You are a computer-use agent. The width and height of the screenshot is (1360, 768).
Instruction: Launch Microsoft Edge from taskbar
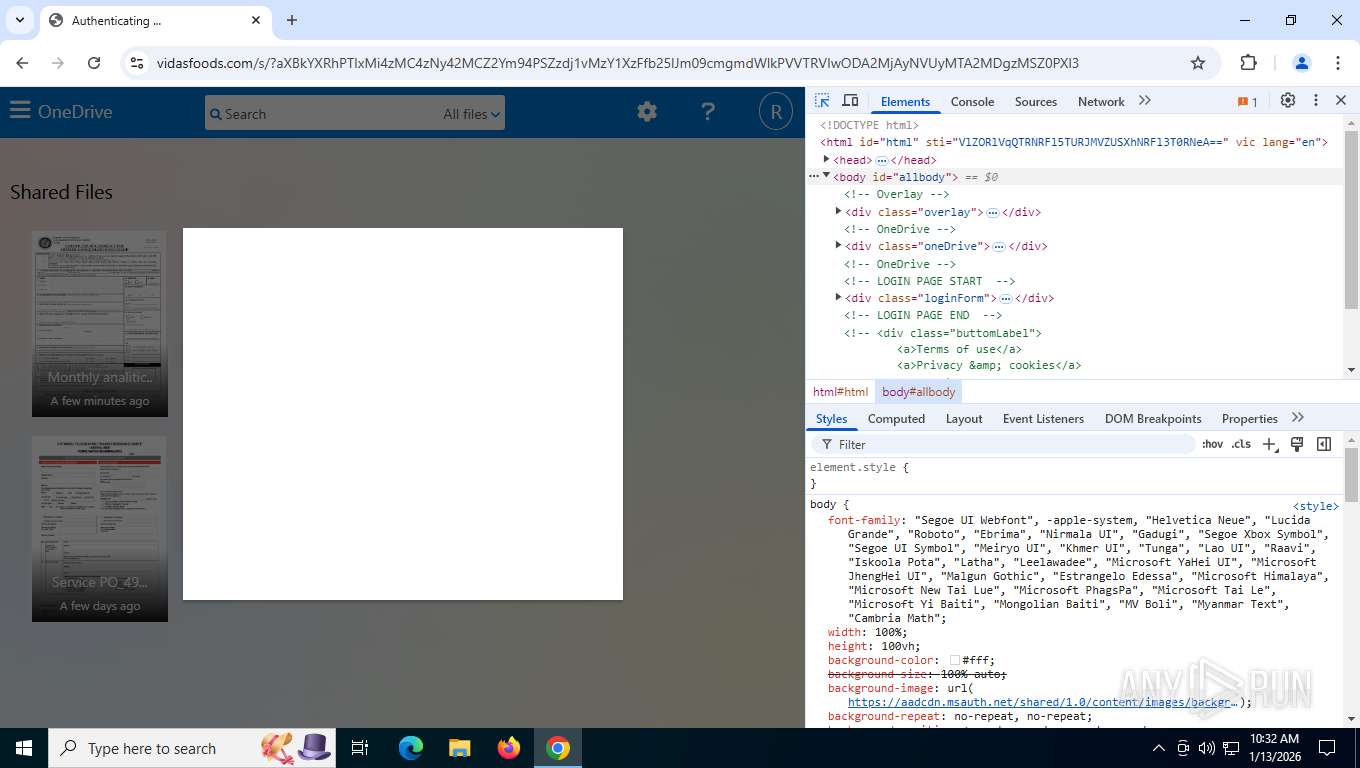tap(411, 748)
